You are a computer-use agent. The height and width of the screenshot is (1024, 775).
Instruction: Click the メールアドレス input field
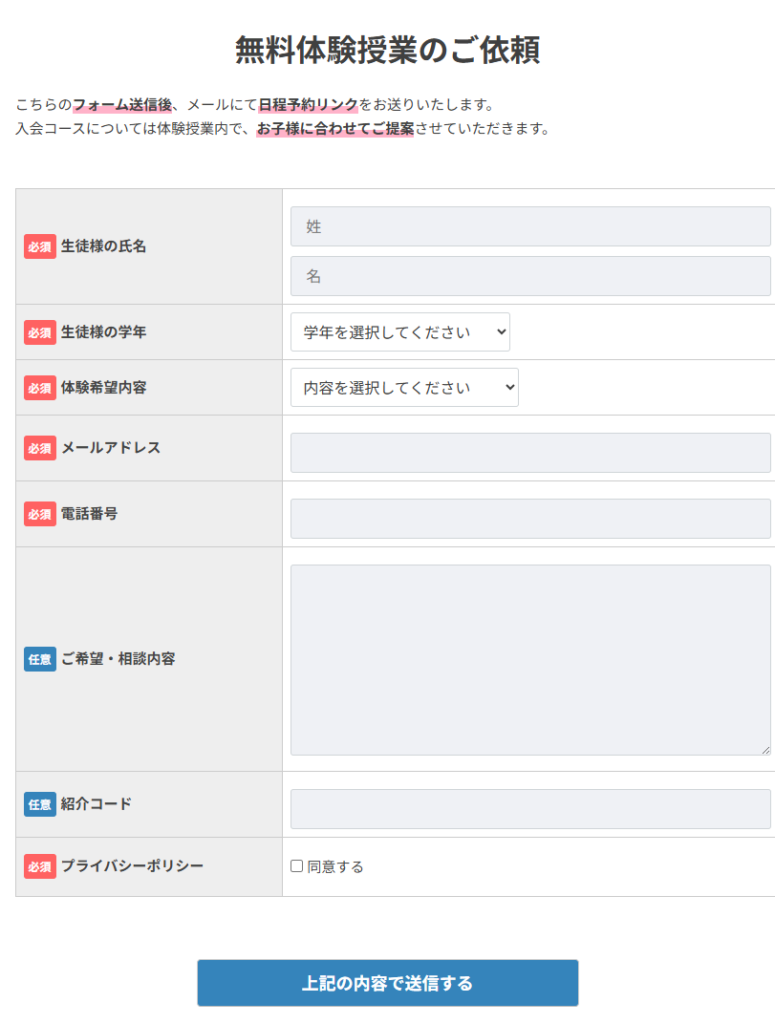(x=530, y=453)
